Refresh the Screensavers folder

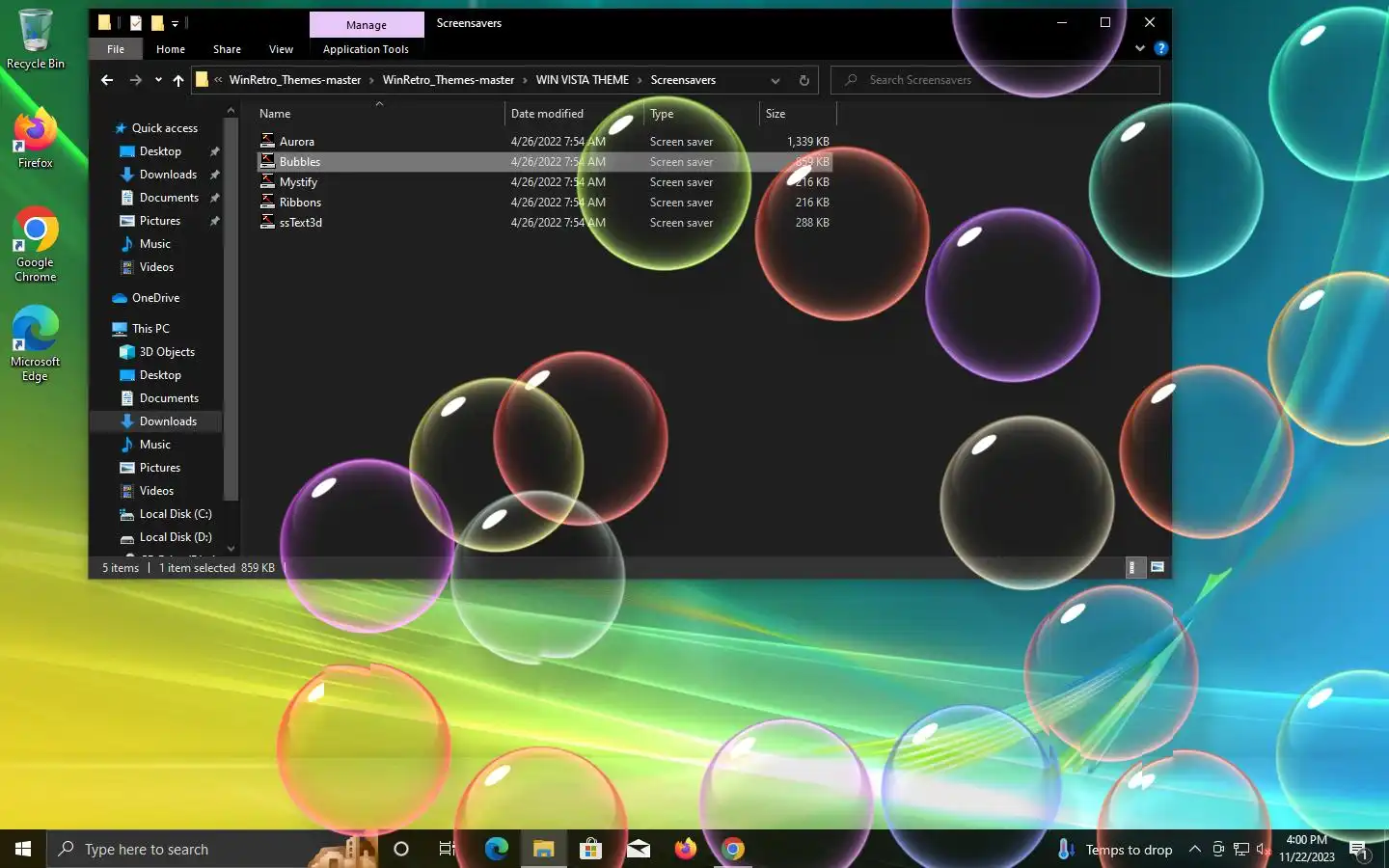[803, 80]
